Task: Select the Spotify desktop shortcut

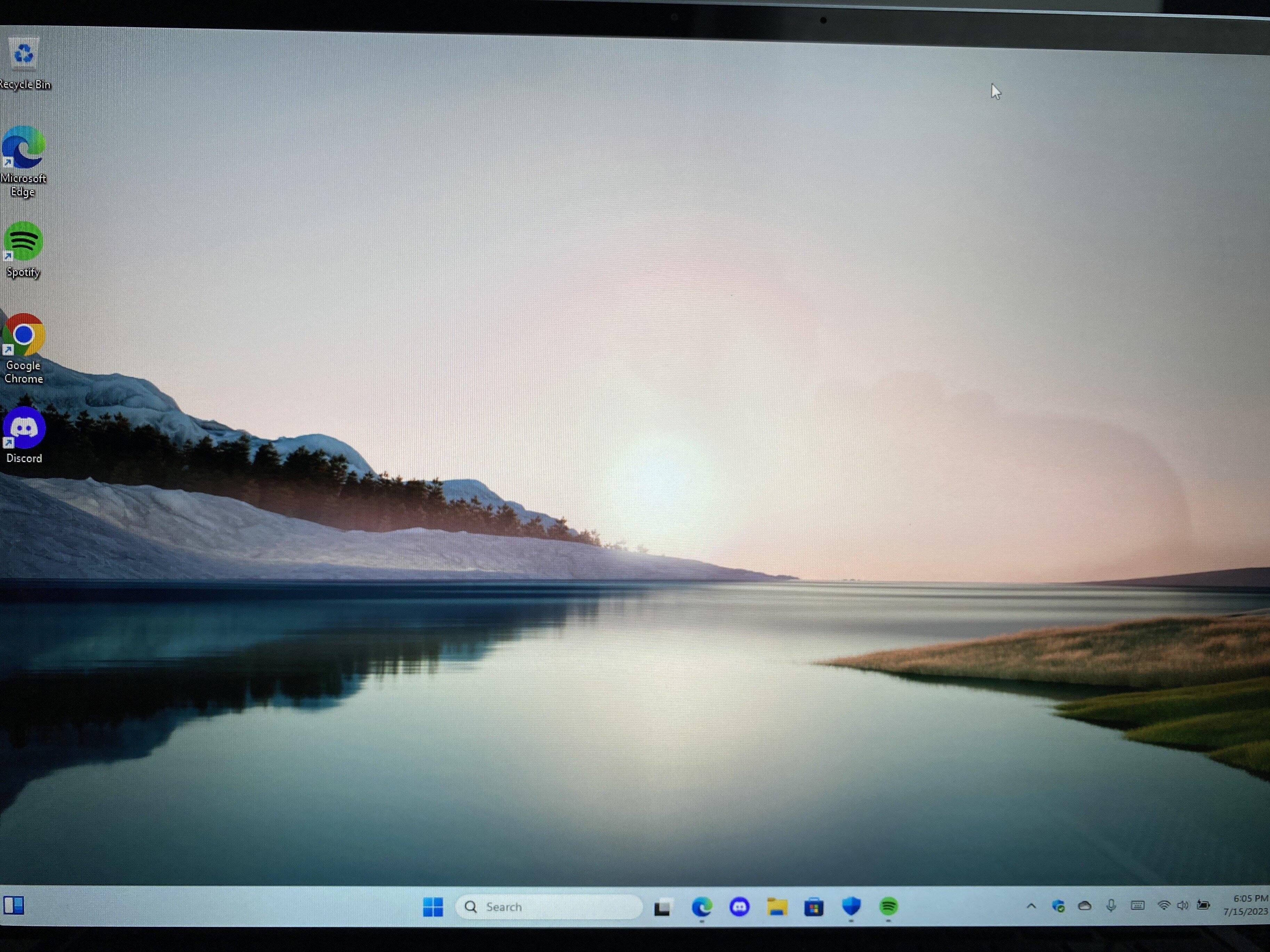Action: 23,242
